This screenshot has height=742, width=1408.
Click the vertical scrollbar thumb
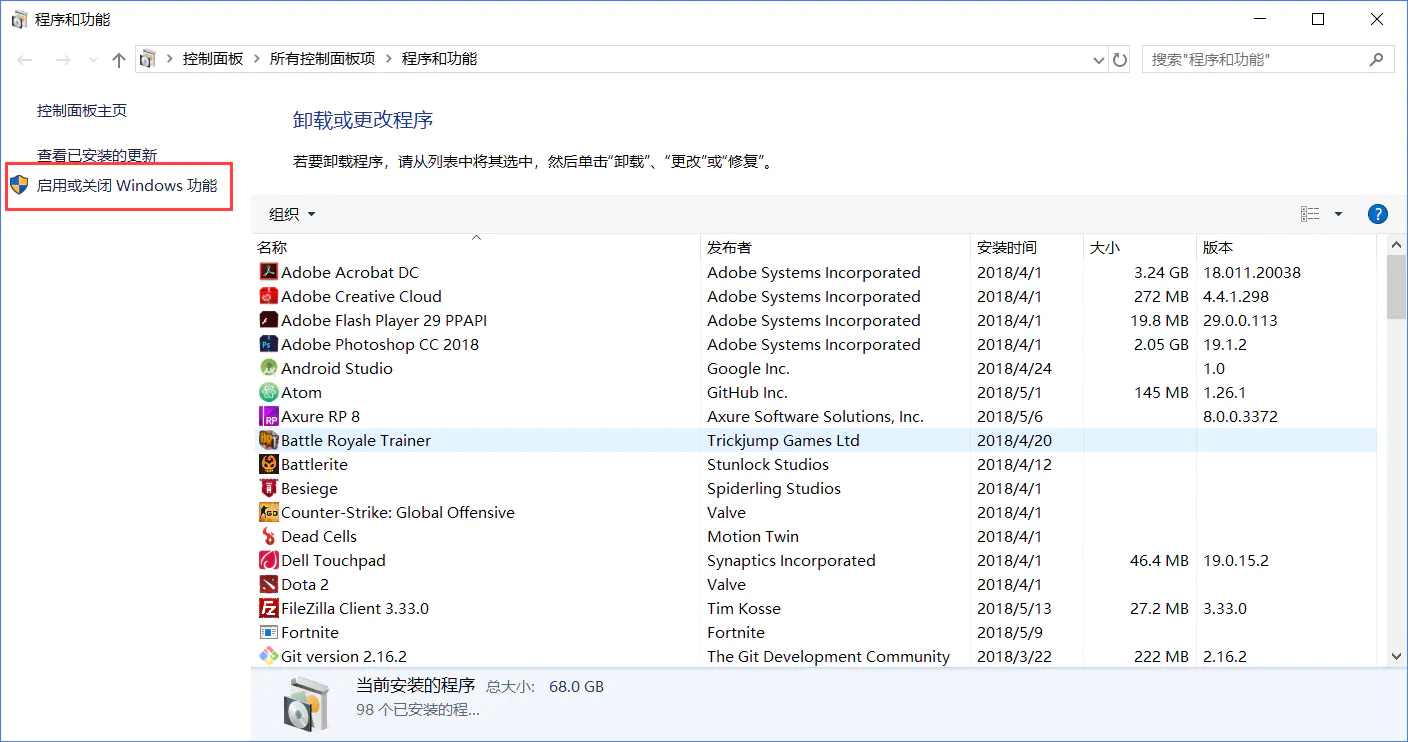click(1397, 287)
